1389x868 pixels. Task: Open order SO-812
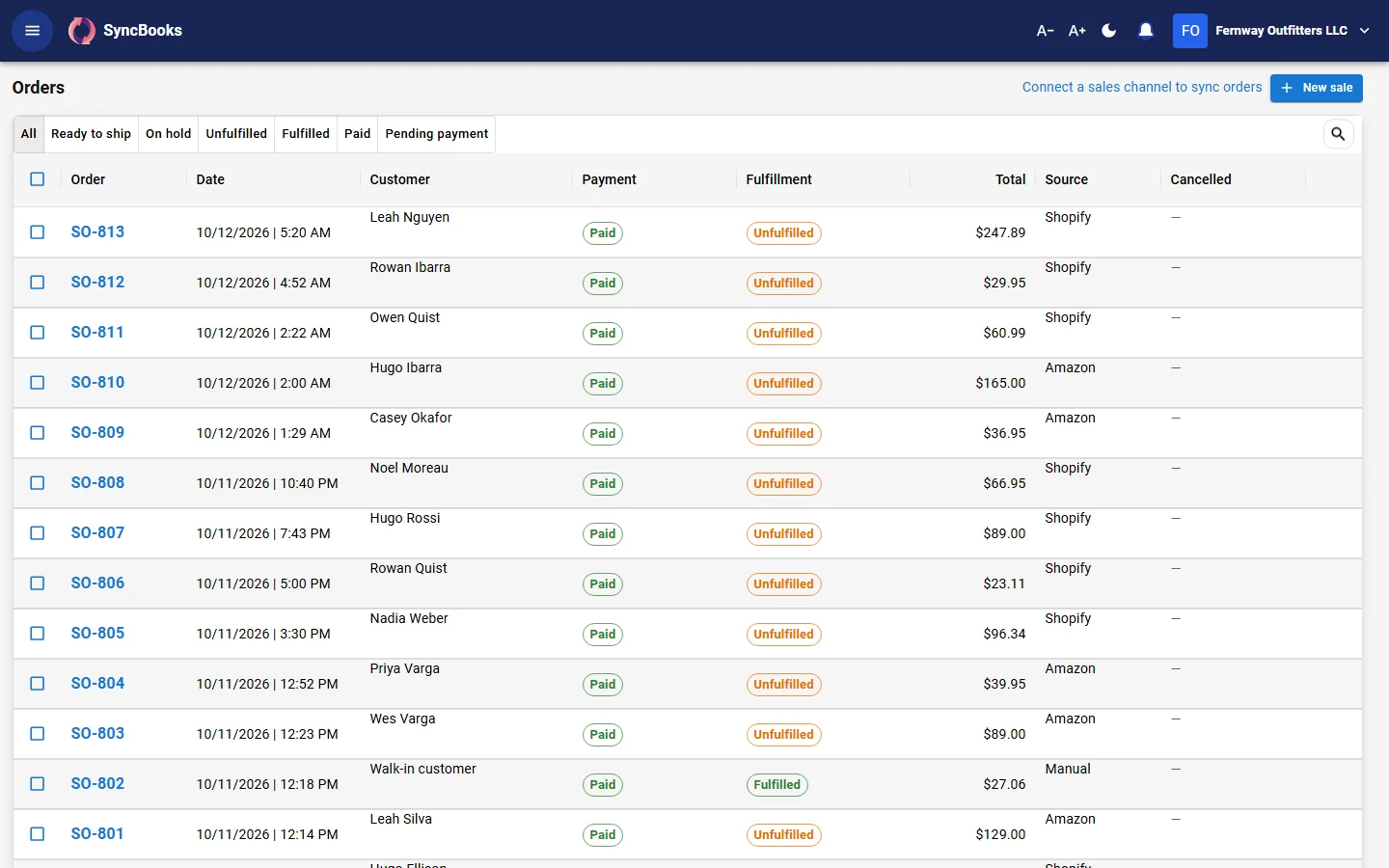click(97, 283)
